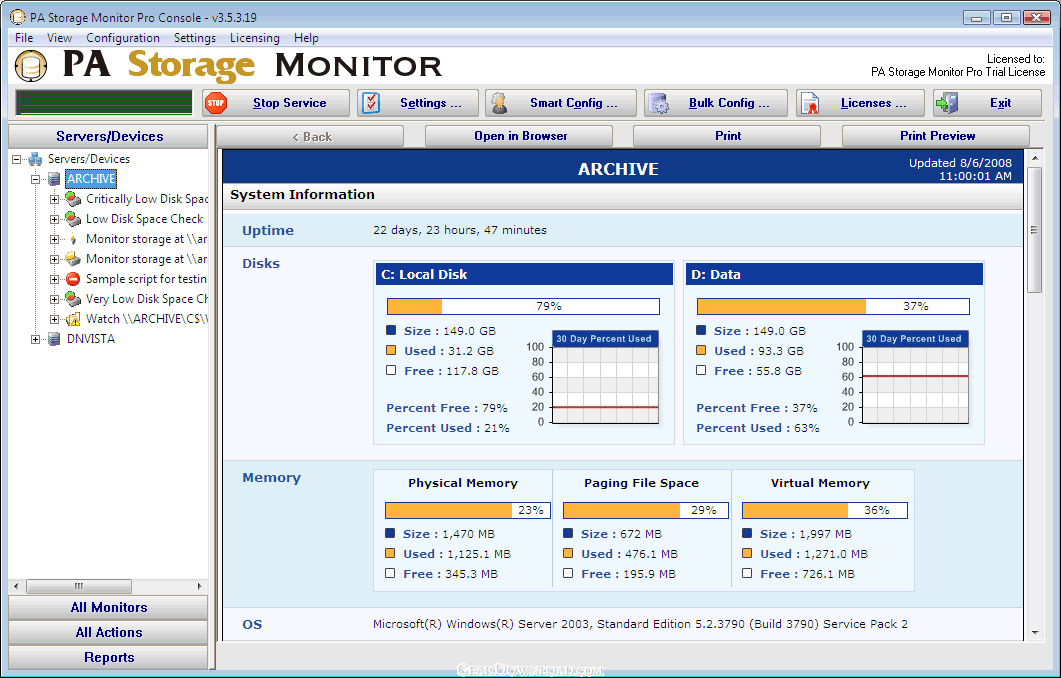Open the File menu

pos(24,38)
